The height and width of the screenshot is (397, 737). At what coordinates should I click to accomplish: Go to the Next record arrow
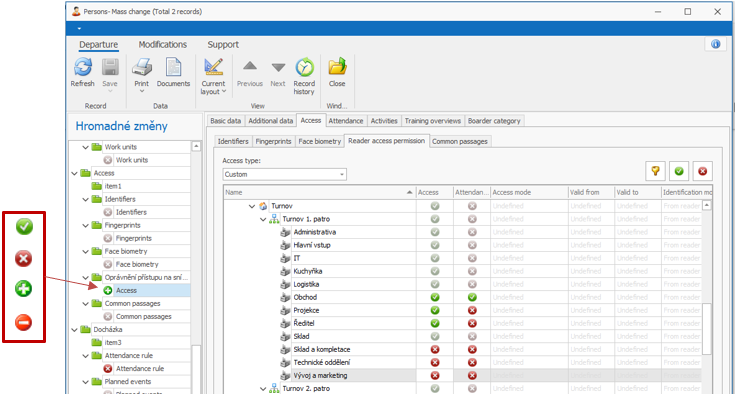click(278, 68)
